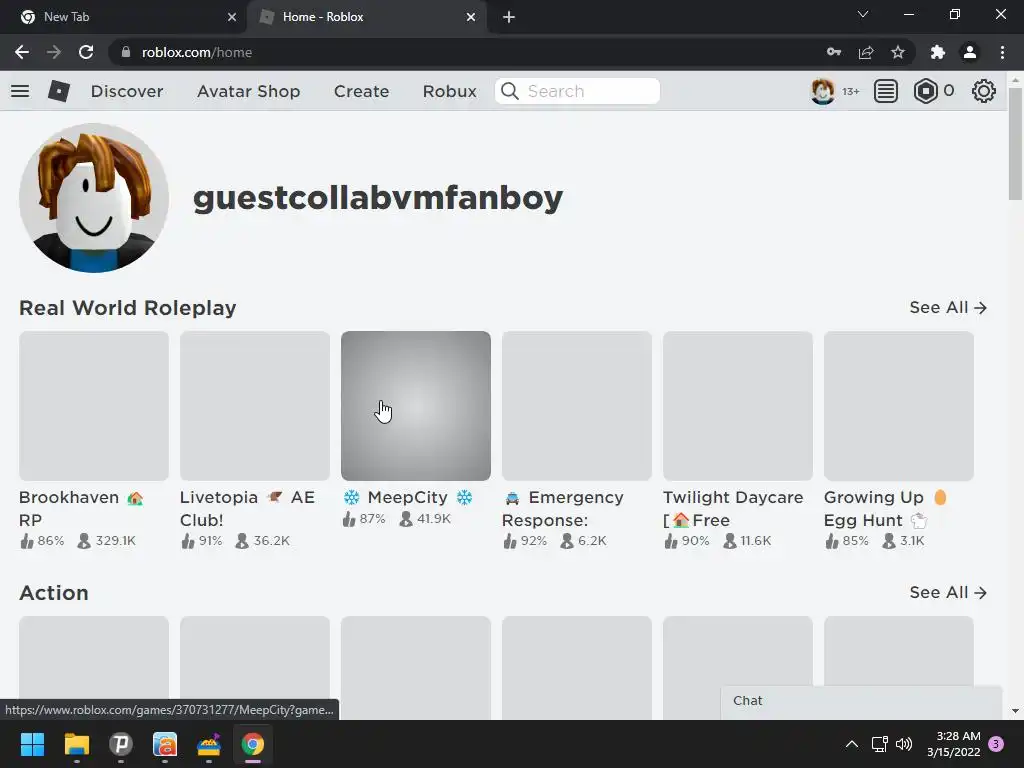Open the Chrome three-dot menu
Screen dimensions: 1024x768
point(1002,52)
